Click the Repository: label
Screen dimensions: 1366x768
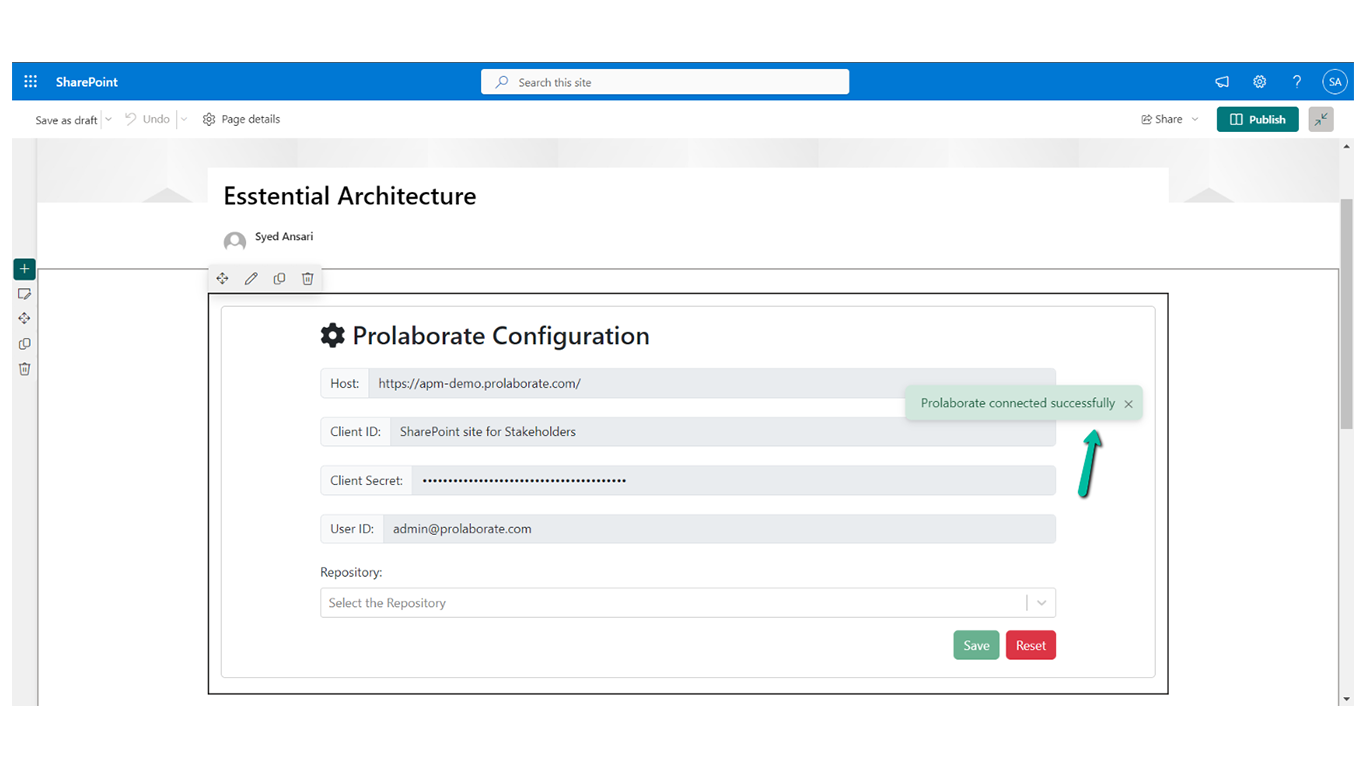point(351,573)
